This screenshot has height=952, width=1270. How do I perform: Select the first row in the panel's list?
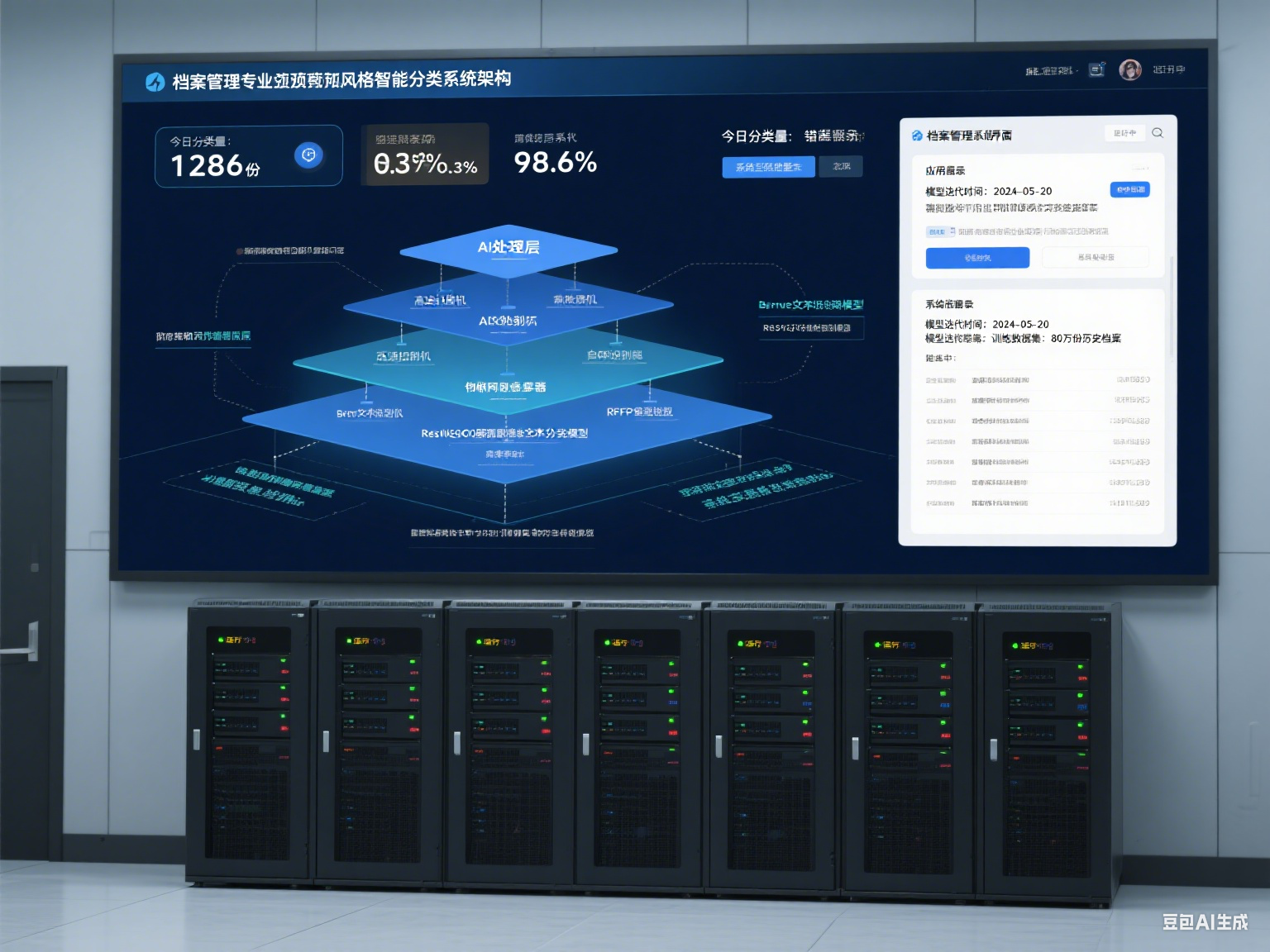click(1038, 380)
